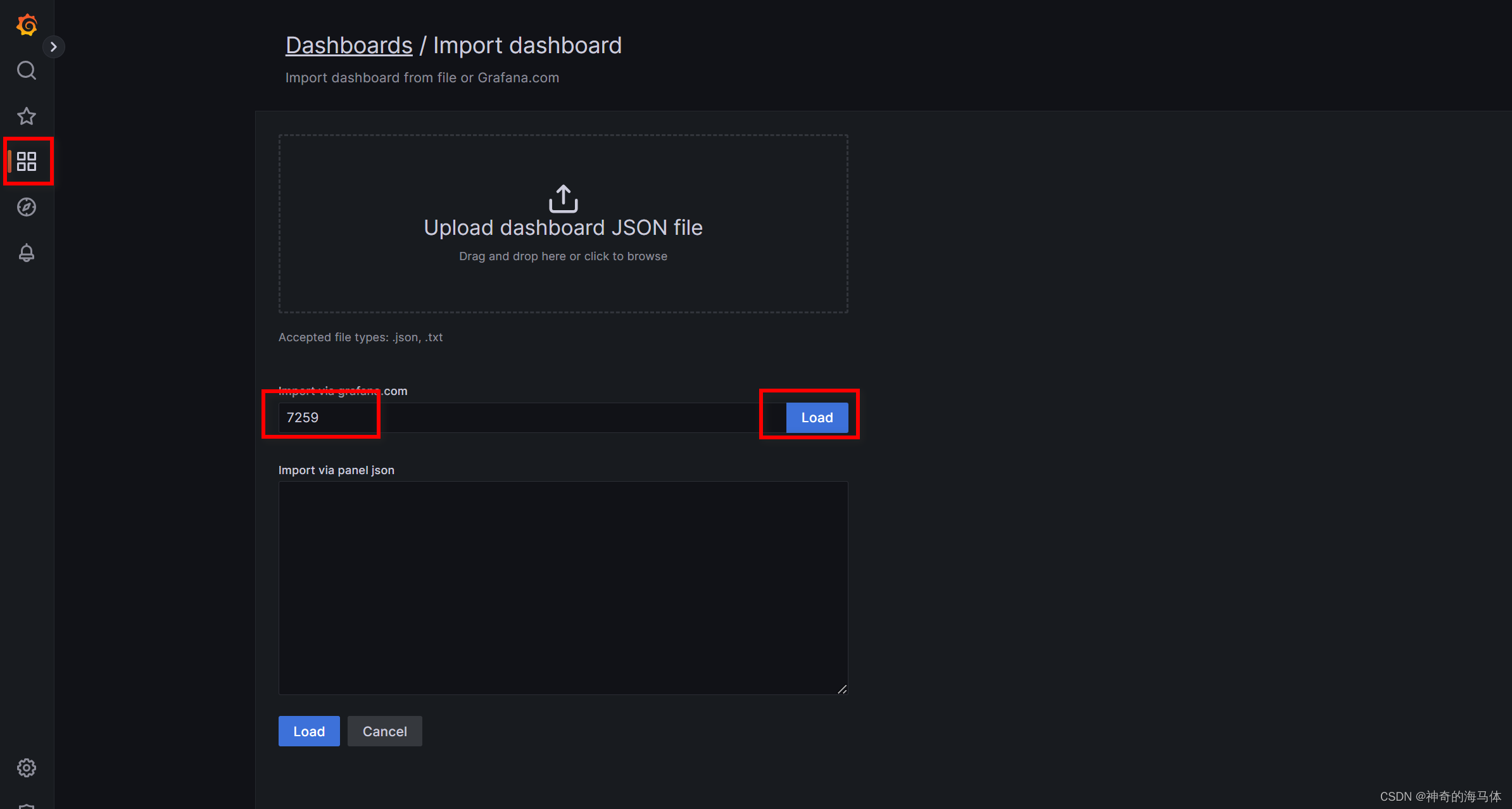Focus the grafana.com ID field containing 7259
Image resolution: width=1512 pixels, height=809 pixels.
(x=519, y=418)
